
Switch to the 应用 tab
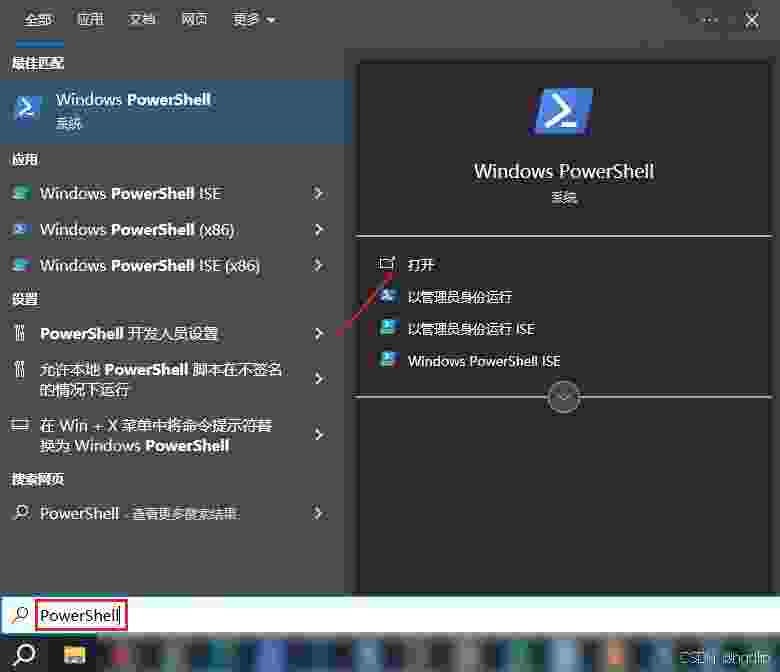(x=91, y=19)
